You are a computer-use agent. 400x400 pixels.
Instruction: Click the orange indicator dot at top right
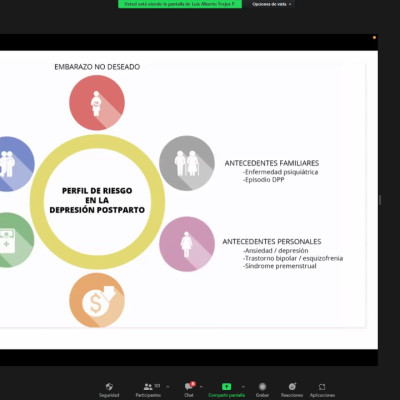point(374,38)
